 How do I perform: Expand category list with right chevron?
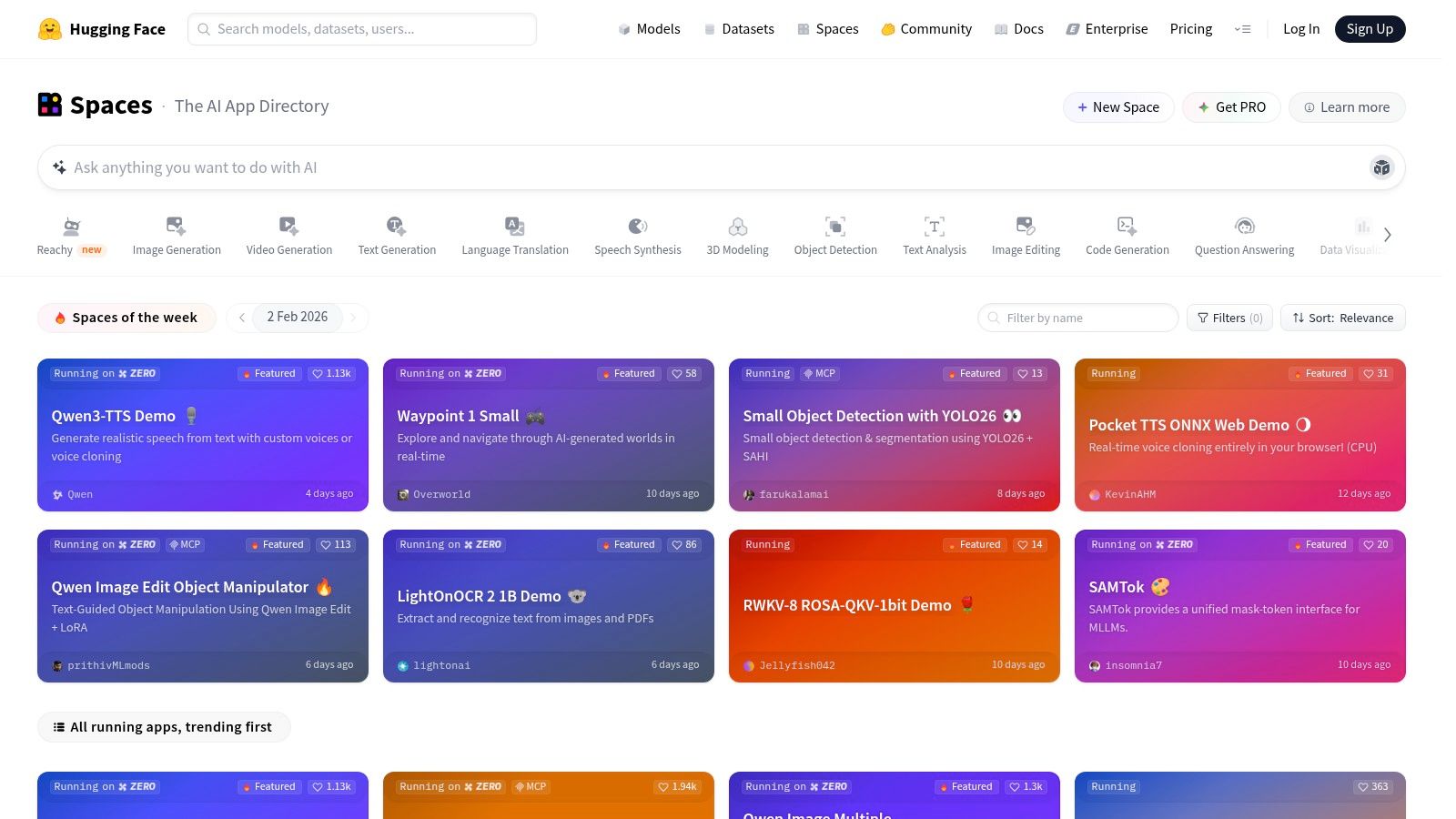1387,235
